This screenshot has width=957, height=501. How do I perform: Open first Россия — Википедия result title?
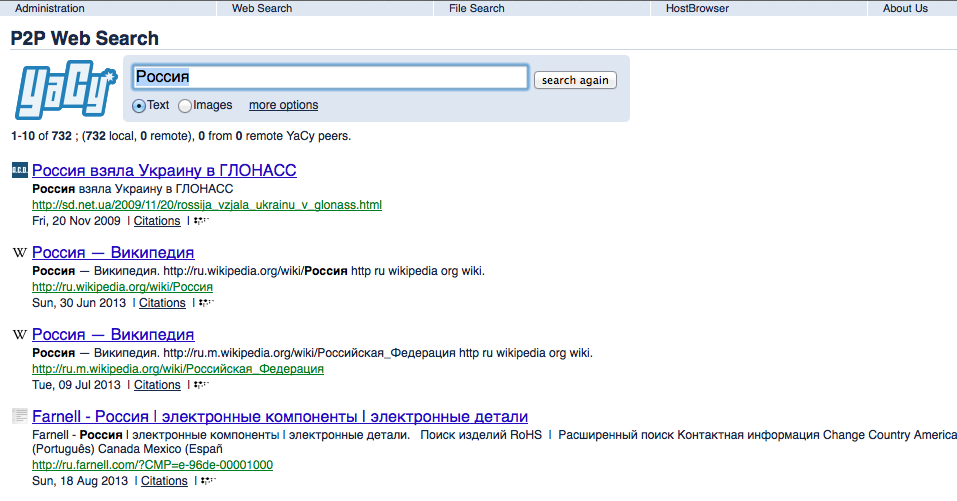pyautogui.click(x=113, y=253)
